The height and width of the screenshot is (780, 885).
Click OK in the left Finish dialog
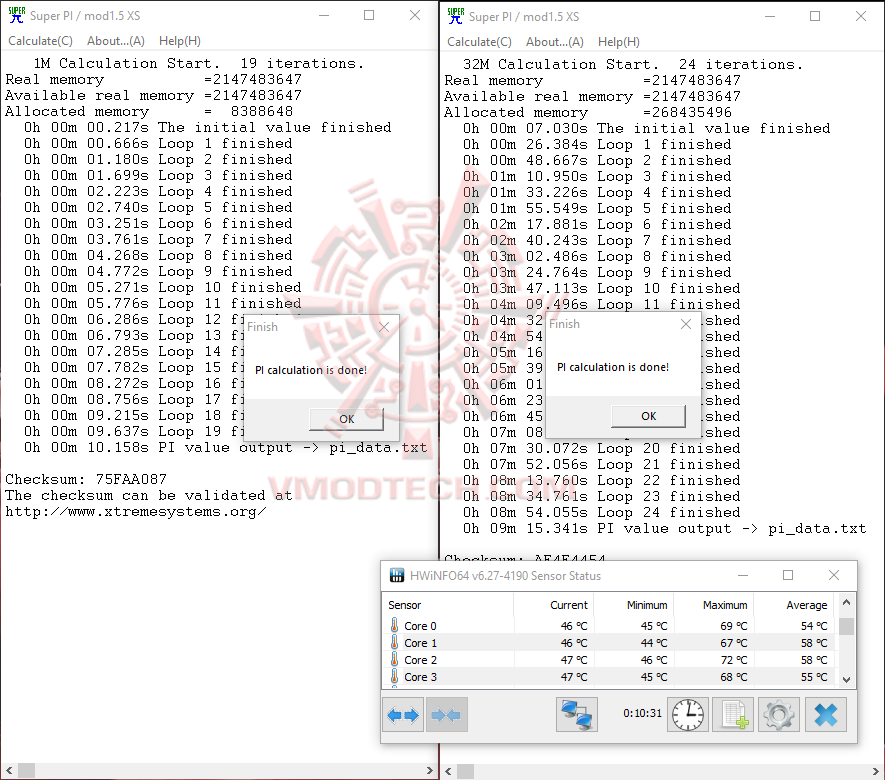click(347, 419)
